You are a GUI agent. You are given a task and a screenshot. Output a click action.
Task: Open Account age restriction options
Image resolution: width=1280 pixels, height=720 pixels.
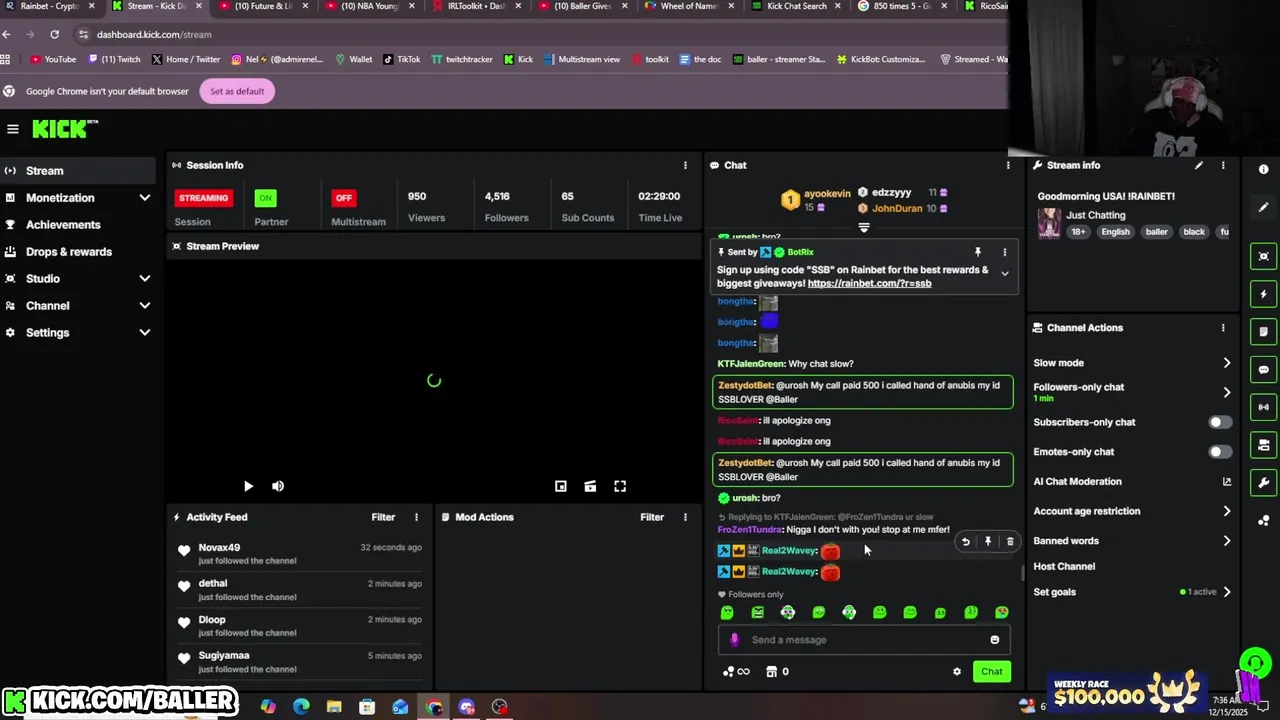[x=1132, y=511]
